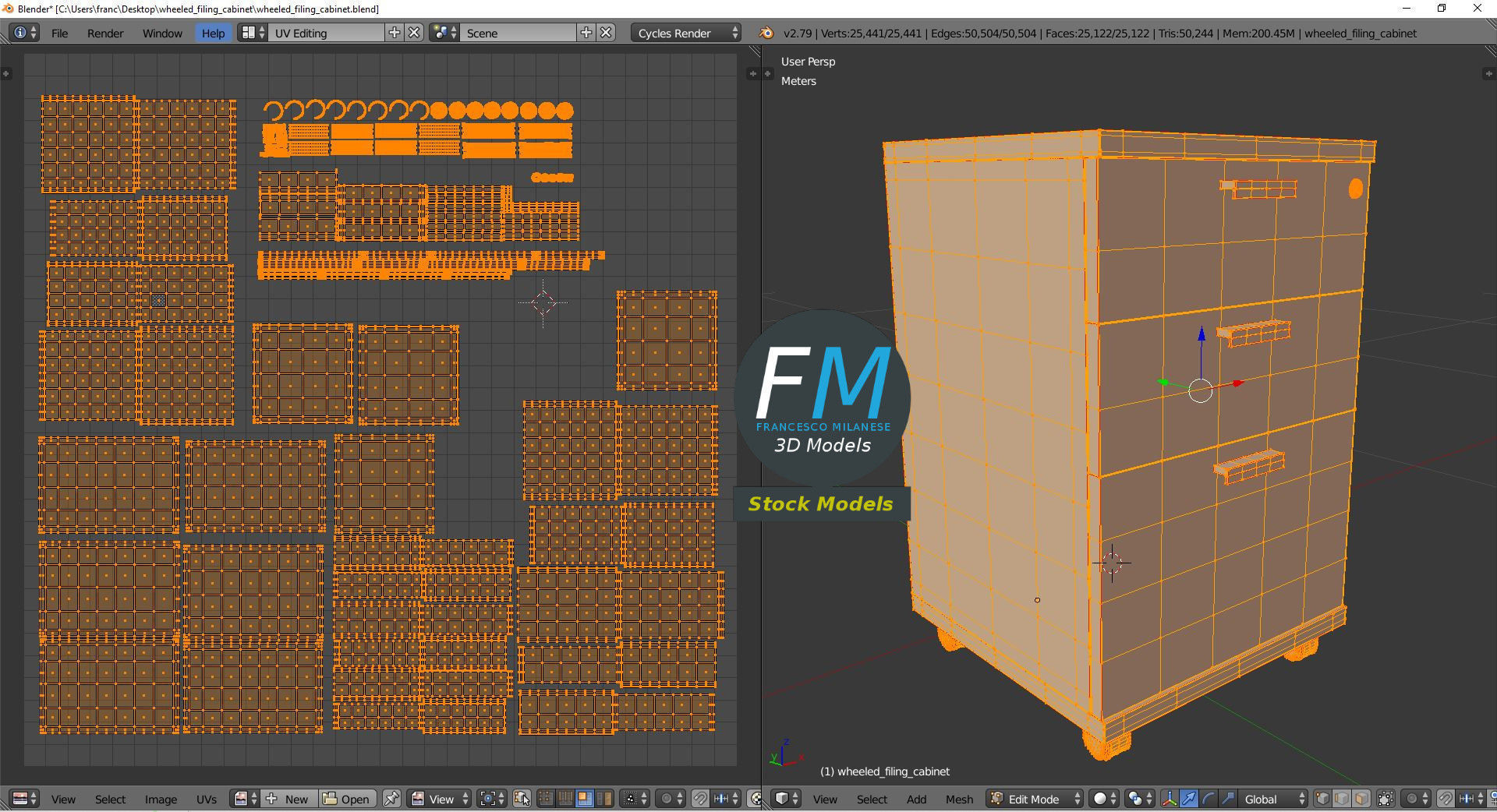
Task: Open the UVs menu
Action: [x=207, y=799]
